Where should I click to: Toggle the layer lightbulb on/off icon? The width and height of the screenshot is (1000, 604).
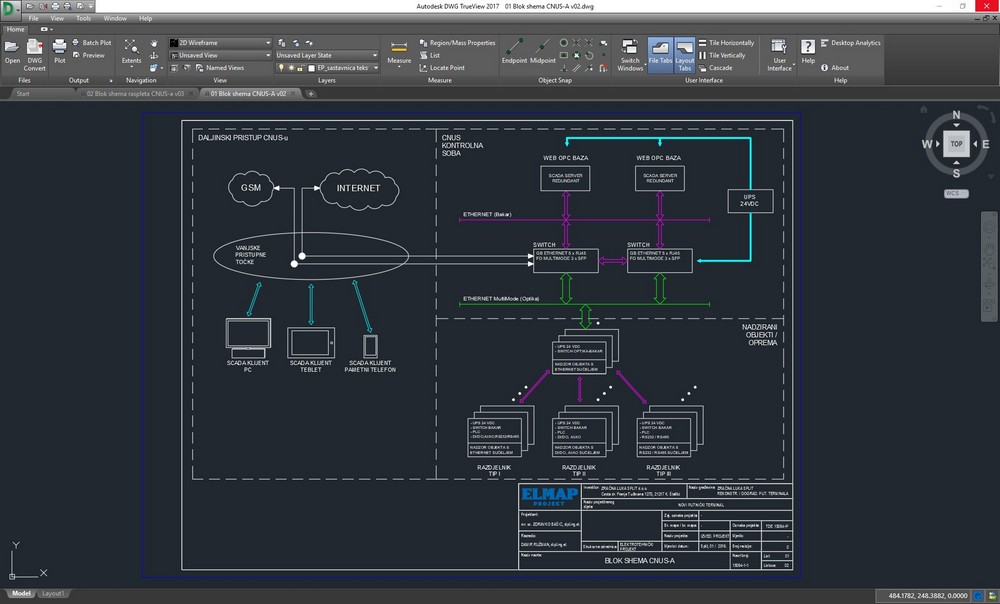pyautogui.click(x=283, y=68)
